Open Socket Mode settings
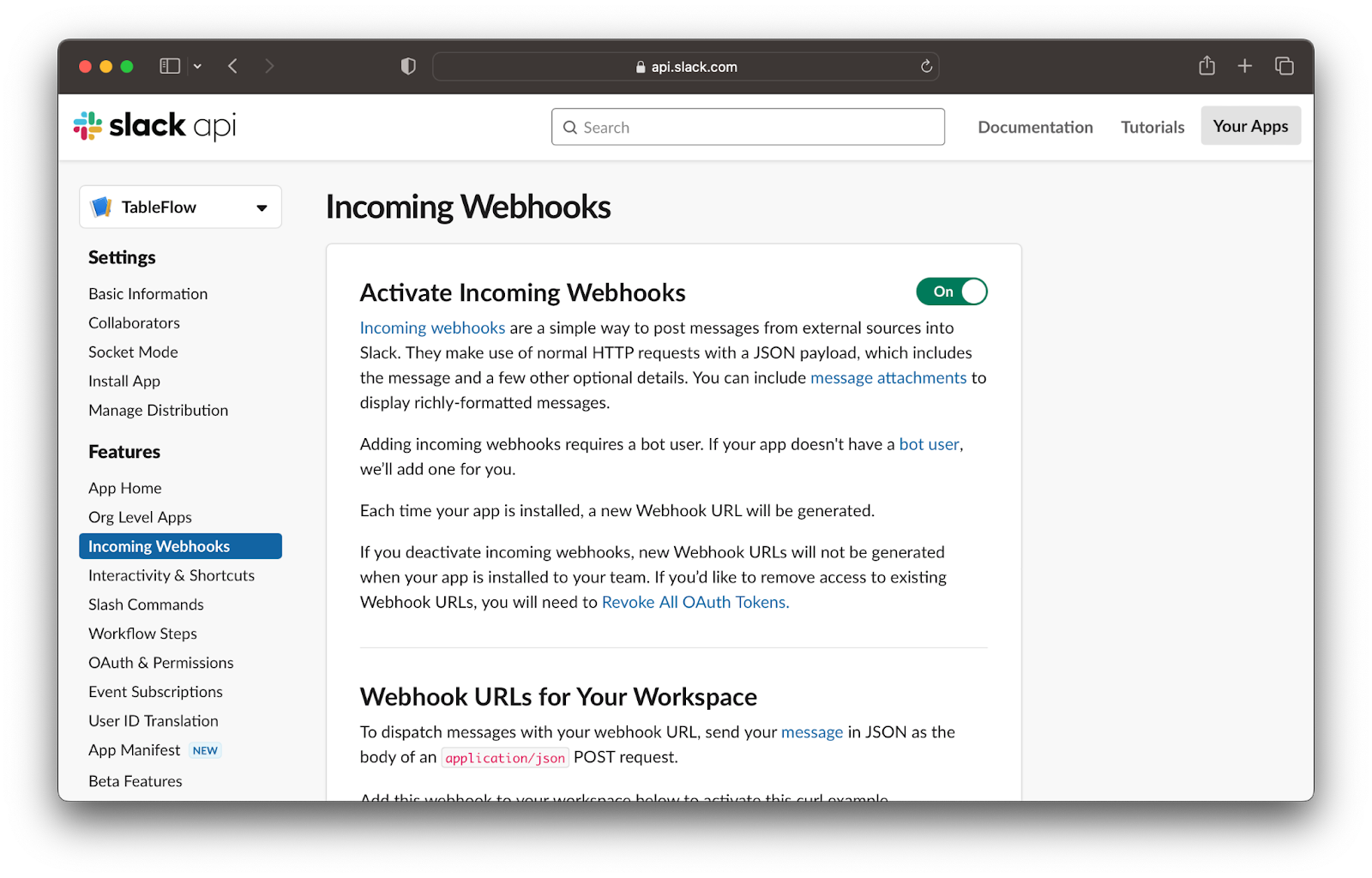 coord(133,352)
